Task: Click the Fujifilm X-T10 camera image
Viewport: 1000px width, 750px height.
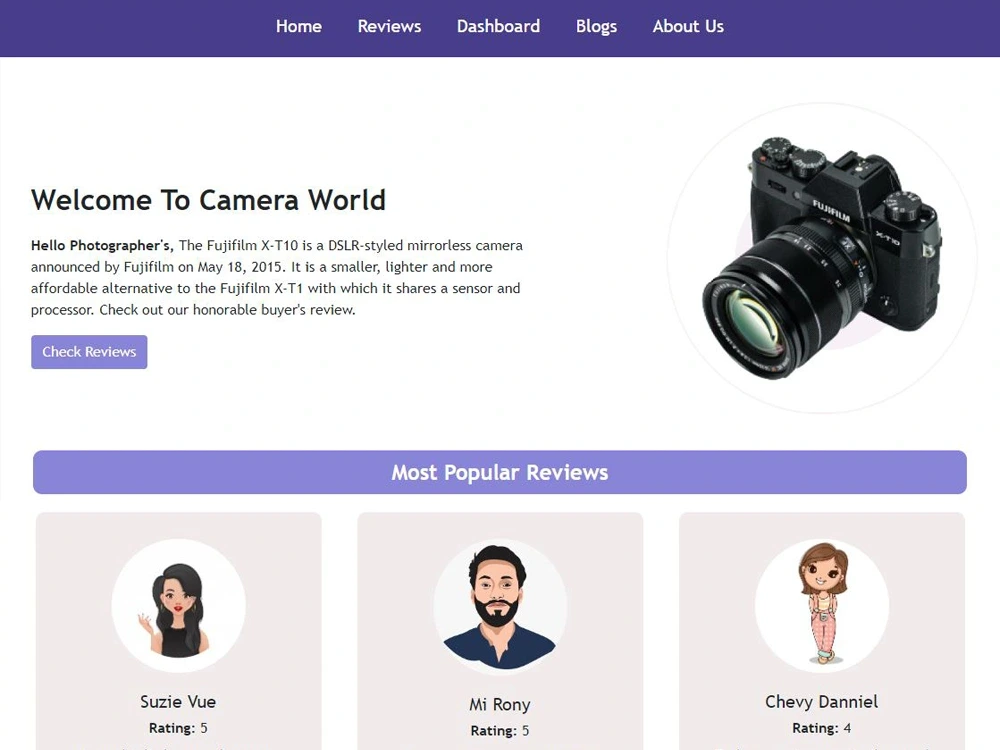Action: pos(822,258)
